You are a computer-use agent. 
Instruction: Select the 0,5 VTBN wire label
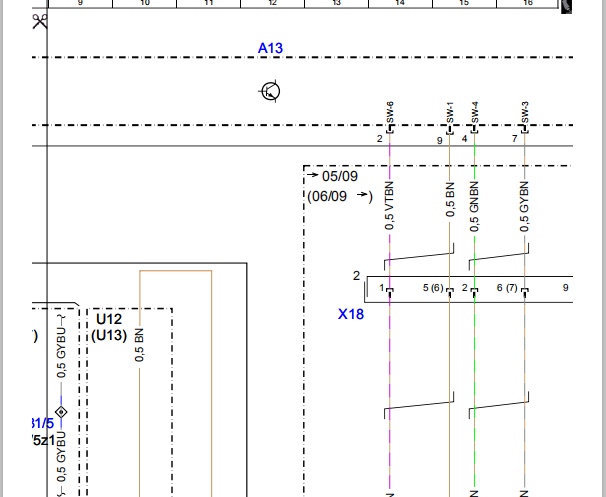389,206
